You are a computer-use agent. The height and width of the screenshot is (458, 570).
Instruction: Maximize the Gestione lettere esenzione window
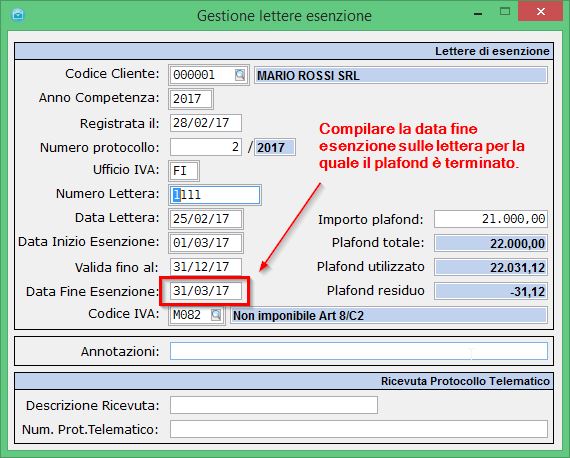pos(505,12)
